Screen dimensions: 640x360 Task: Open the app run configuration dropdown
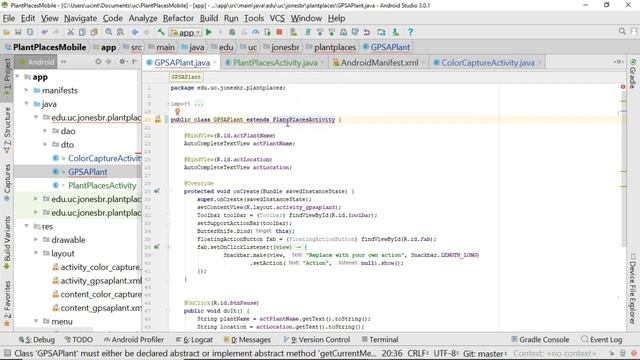point(186,32)
